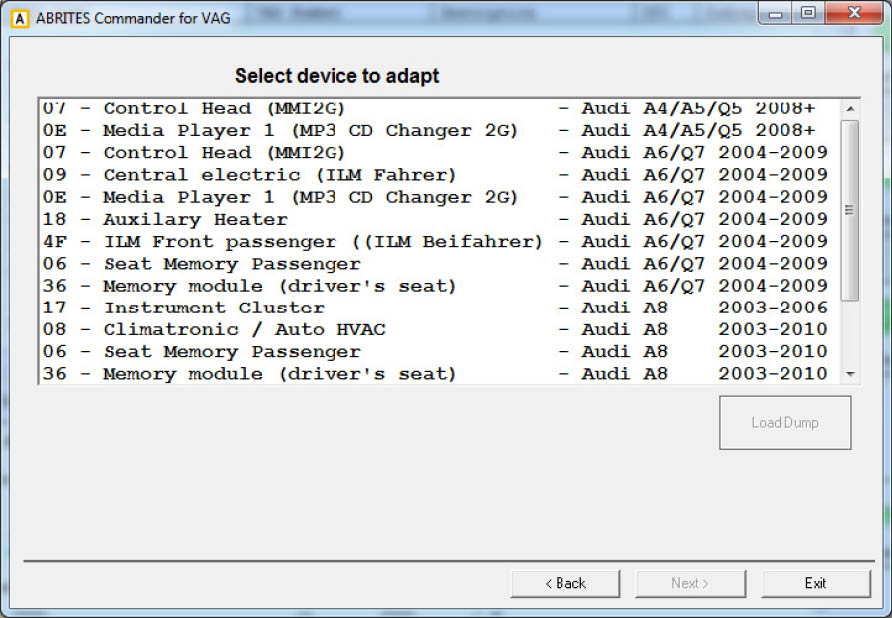Choose ILM Front passenger (ILM Beifahrer) entry

435,241
